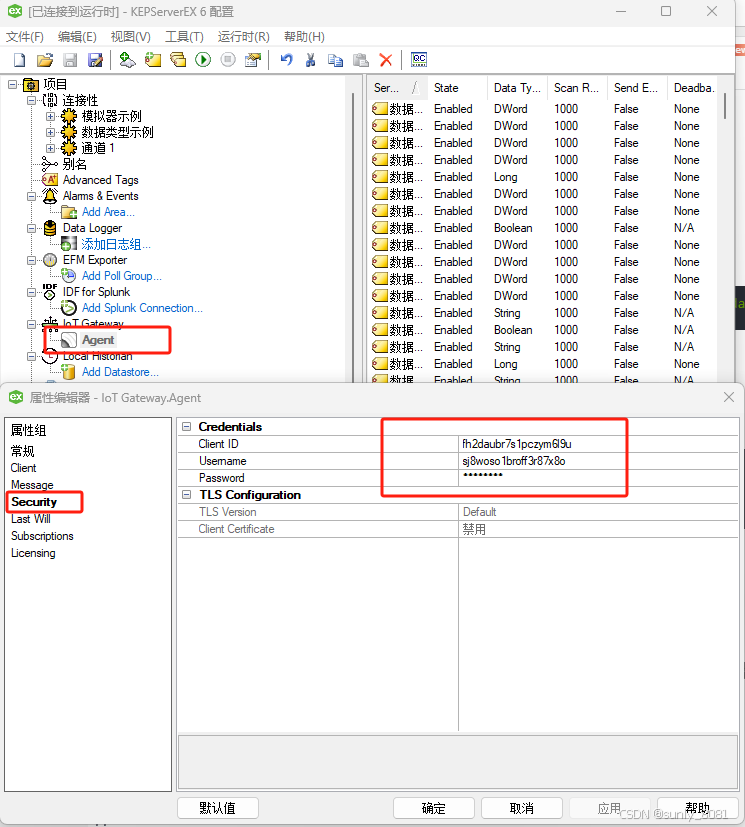Select the Licensing property group
The image size is (745, 827).
(x=33, y=553)
